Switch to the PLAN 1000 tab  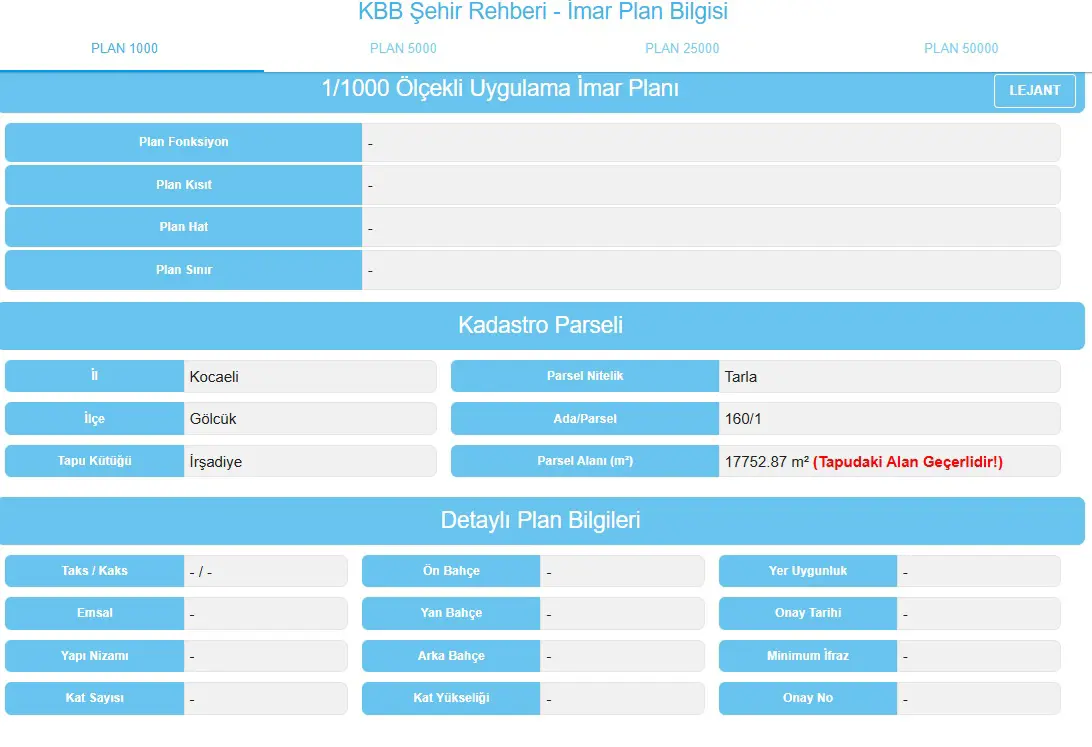click(x=125, y=48)
